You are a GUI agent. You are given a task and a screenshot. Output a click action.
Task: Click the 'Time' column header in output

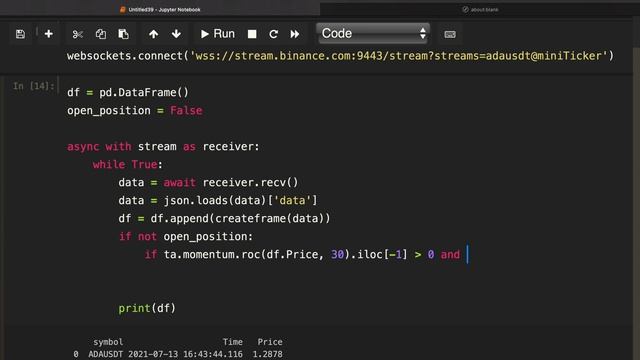click(233, 342)
